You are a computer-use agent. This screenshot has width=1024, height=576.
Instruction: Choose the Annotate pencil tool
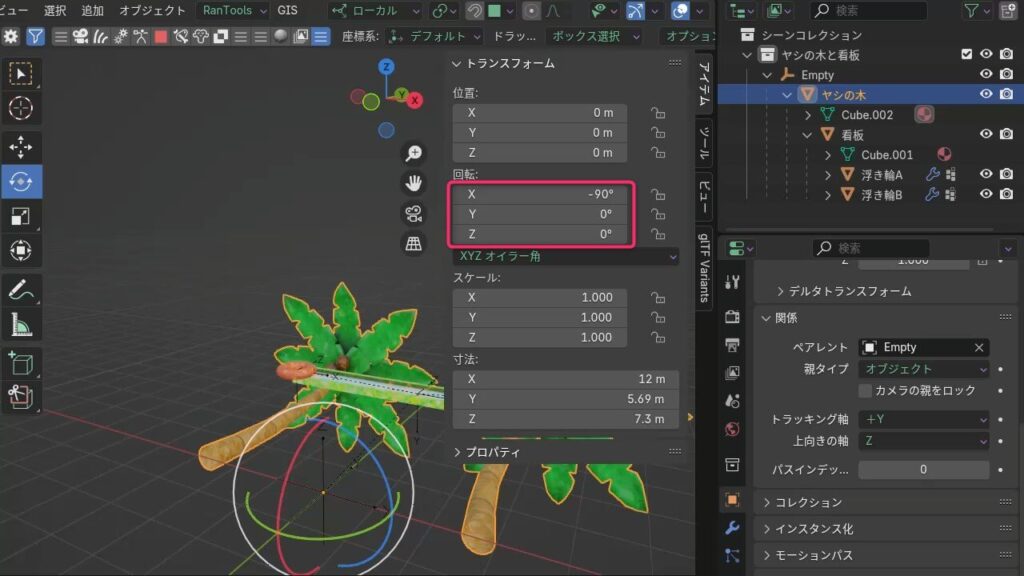pyautogui.click(x=21, y=290)
